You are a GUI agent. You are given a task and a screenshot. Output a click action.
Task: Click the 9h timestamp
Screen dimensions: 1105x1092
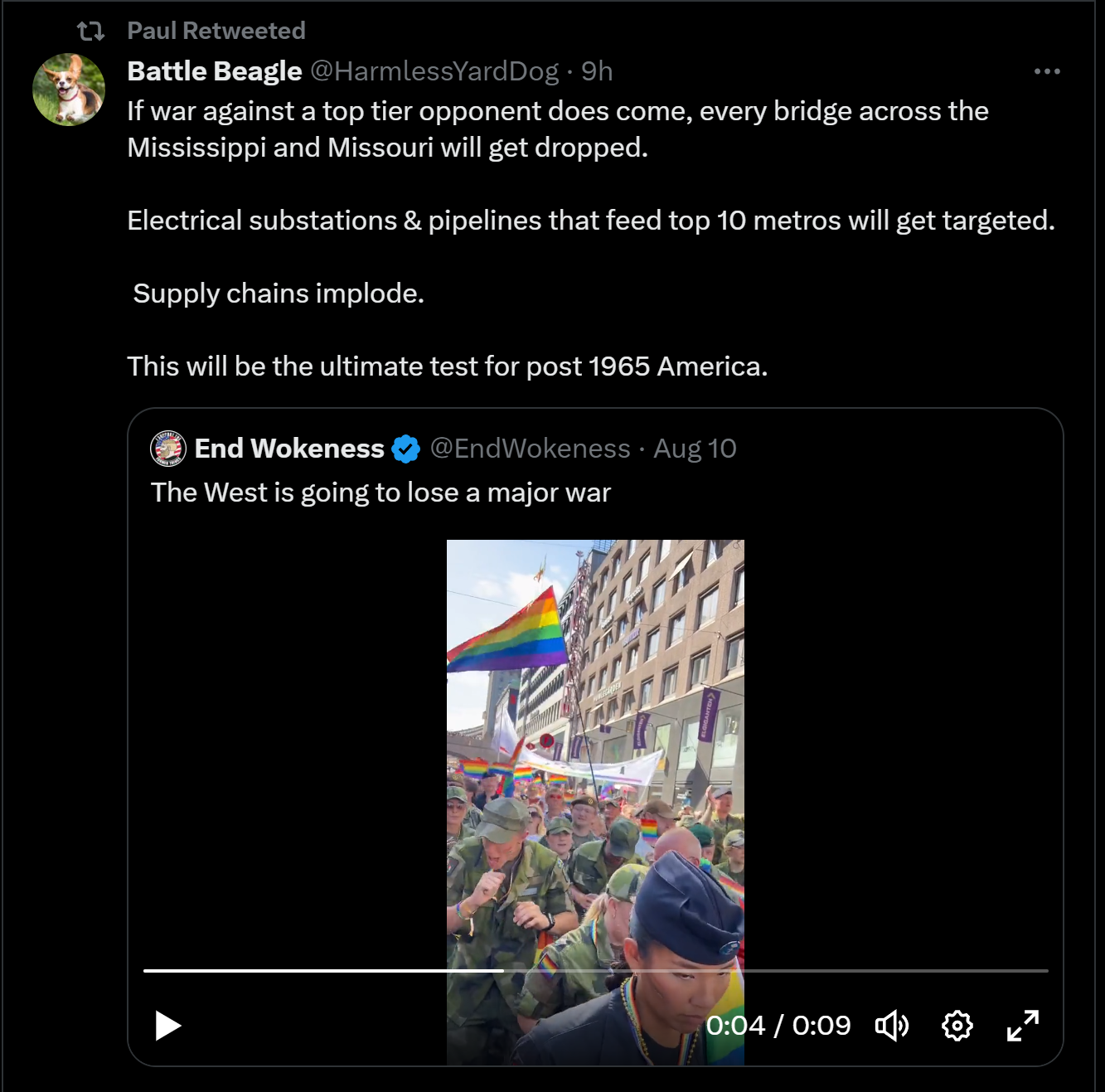pyautogui.click(x=597, y=71)
